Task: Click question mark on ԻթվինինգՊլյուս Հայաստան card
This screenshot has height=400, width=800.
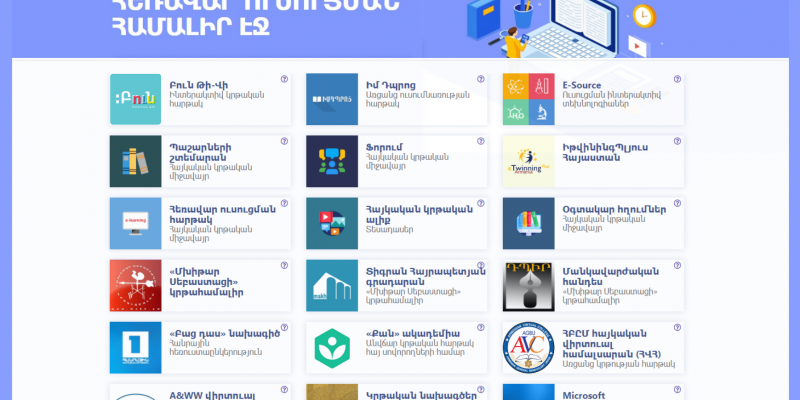Action: 678,141
